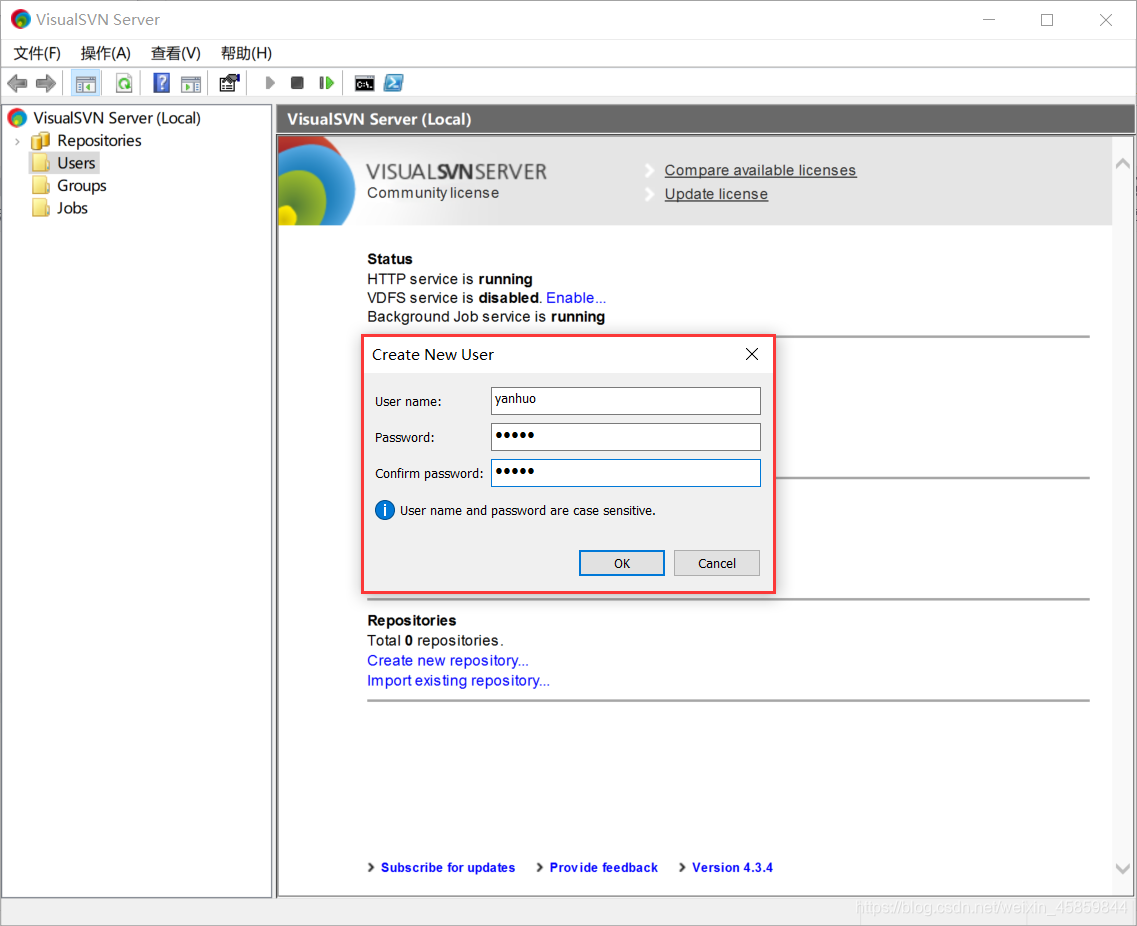Click the Refresh toolbar icon
This screenshot has width=1137, height=926.
(124, 83)
